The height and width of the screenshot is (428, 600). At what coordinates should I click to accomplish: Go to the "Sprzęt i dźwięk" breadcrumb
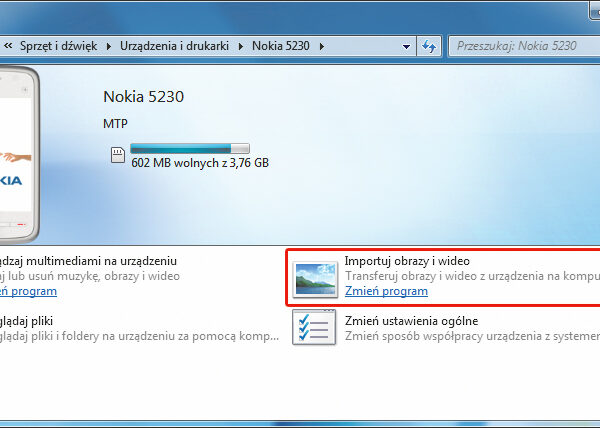pyautogui.click(x=60, y=46)
